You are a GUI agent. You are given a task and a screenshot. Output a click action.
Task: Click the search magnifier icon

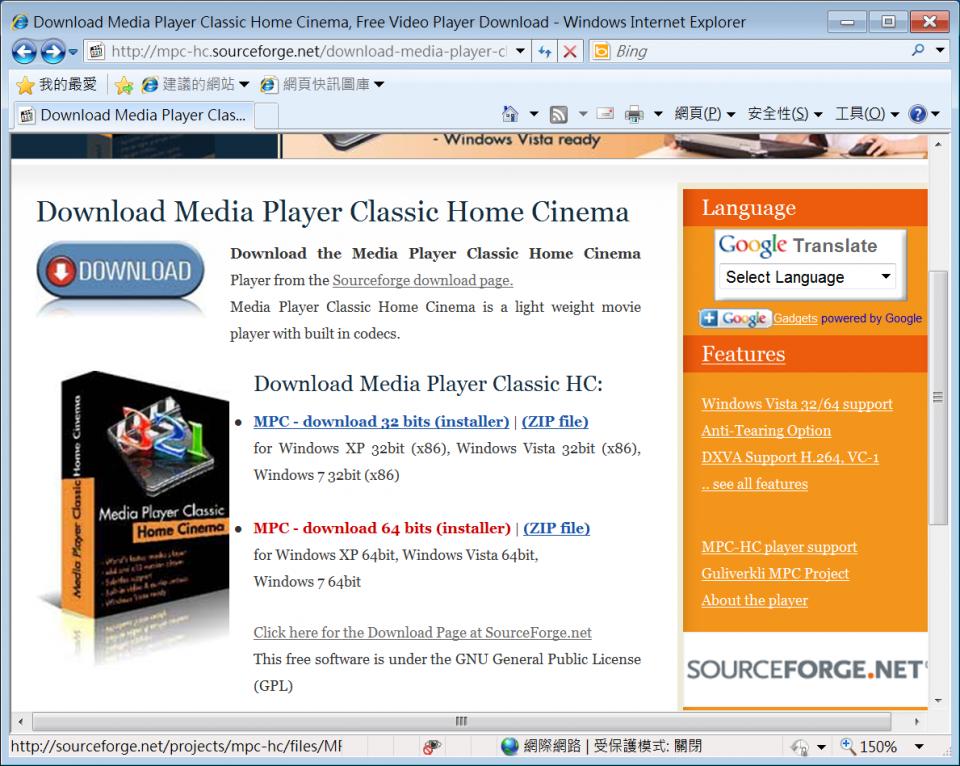click(x=918, y=50)
